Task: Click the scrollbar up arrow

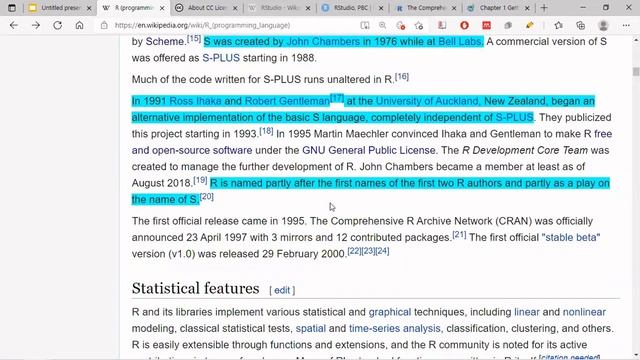Action: coord(636,40)
